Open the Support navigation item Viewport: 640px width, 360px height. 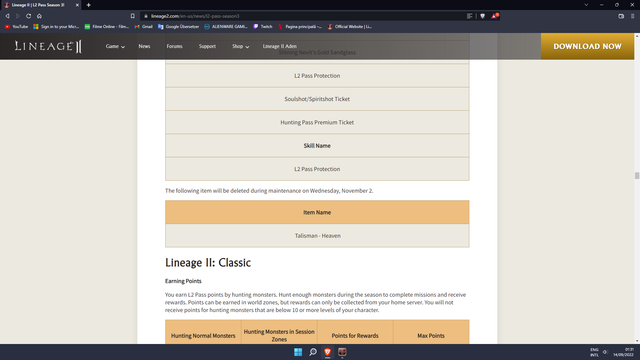[x=207, y=46]
